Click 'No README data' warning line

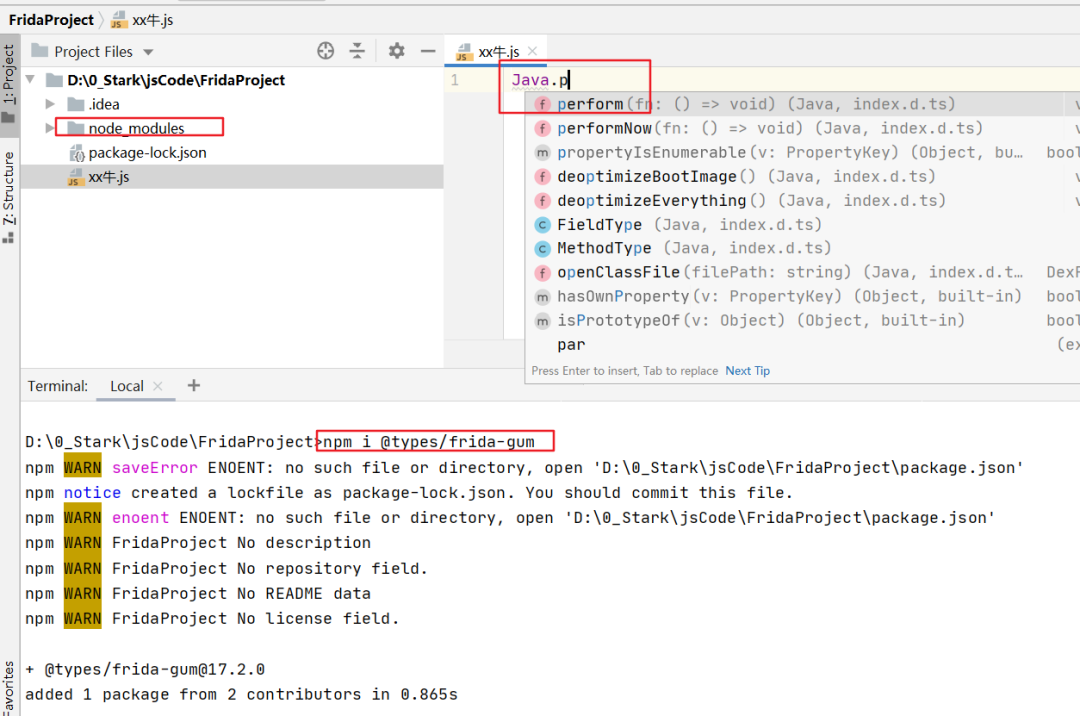(x=198, y=593)
